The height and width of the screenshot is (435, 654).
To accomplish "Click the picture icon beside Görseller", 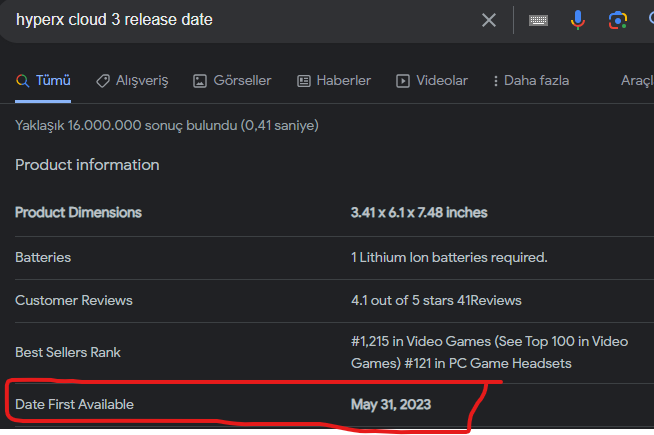I will [x=200, y=81].
